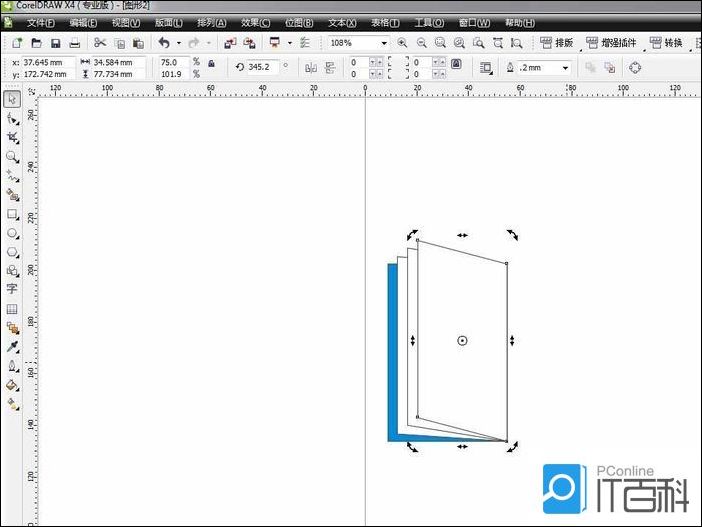Click the Export icon
Screen dimensions: 702x527
pyautogui.click(x=249, y=43)
